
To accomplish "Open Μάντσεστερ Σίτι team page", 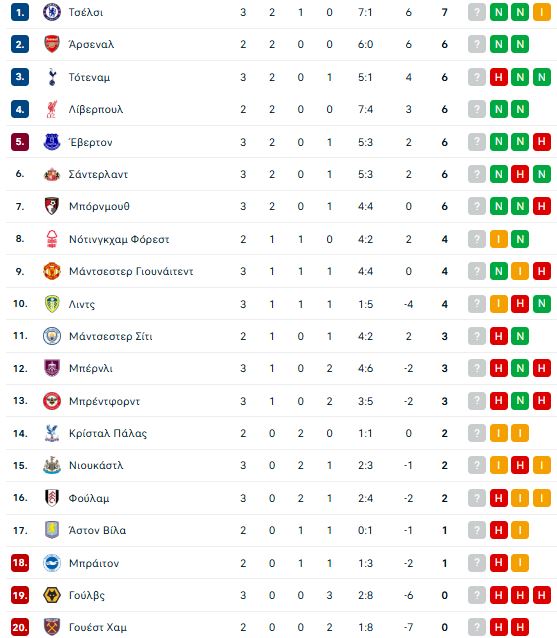I will click(x=111, y=336).
